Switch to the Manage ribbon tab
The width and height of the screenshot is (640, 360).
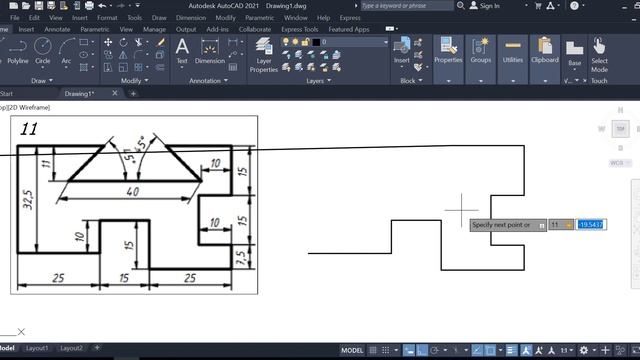(154, 29)
